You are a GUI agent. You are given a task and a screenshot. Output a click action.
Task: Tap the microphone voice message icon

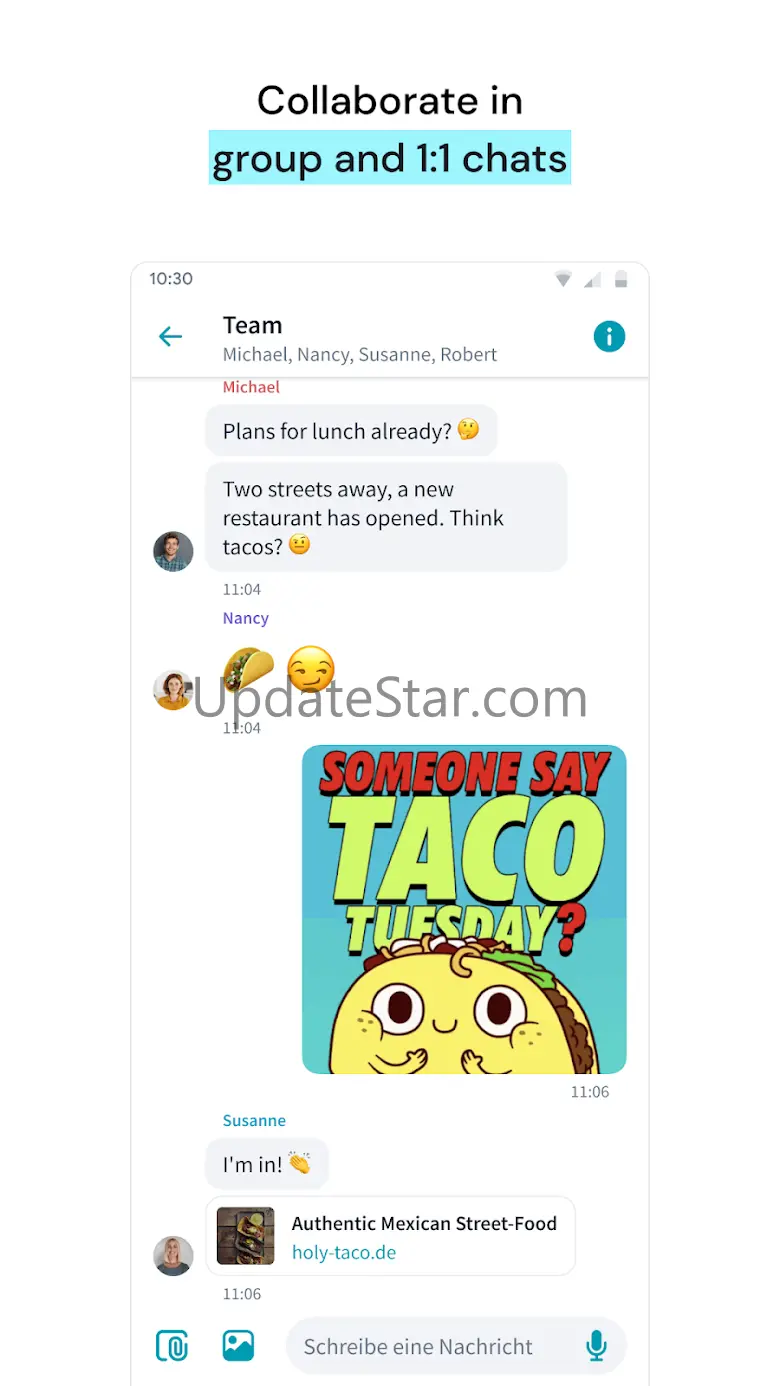point(596,1346)
